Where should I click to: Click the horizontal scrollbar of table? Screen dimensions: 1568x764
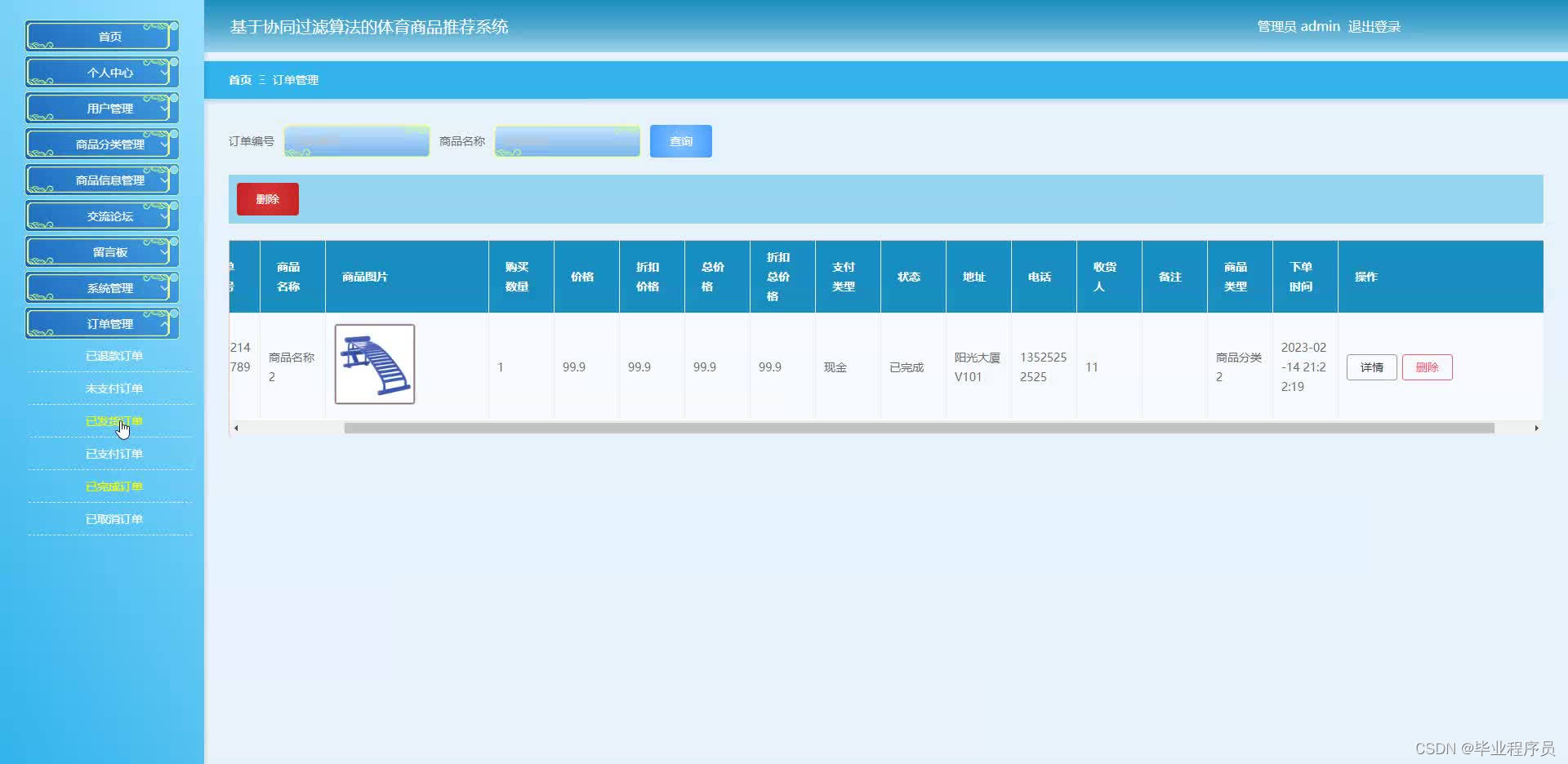click(x=919, y=428)
